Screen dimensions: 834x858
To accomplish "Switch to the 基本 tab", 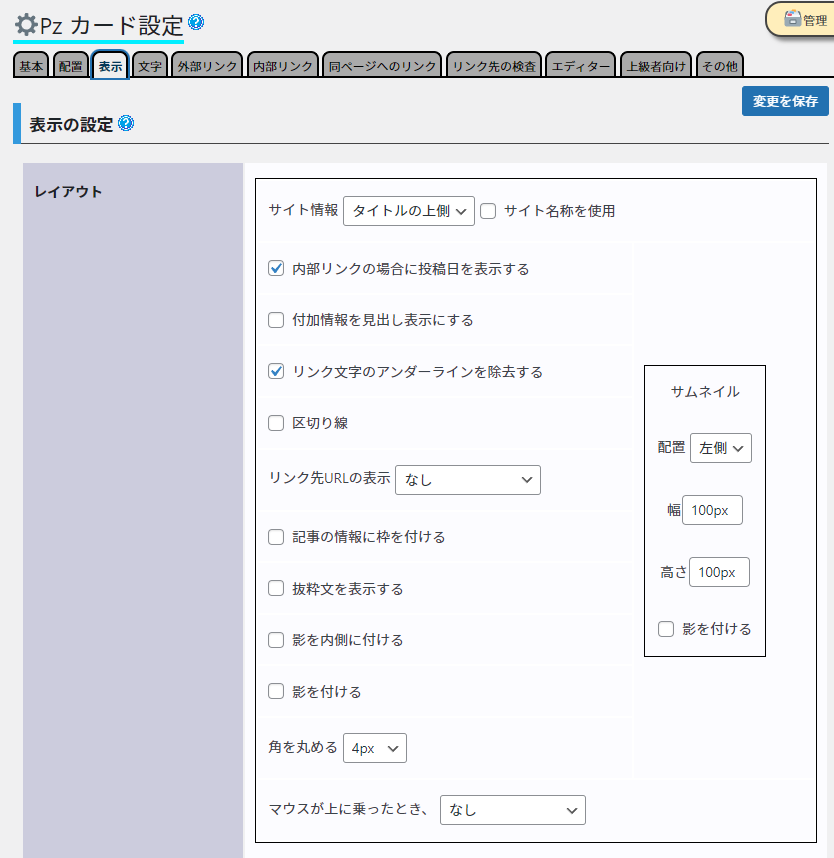I will (31, 66).
